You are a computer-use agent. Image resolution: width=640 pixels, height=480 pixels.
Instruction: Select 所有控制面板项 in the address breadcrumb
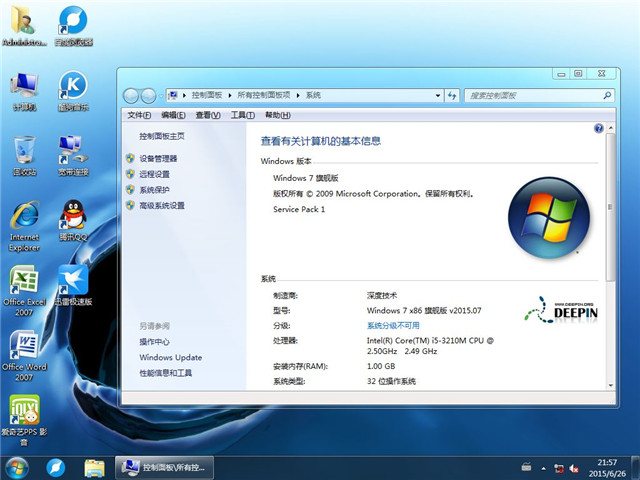(x=264, y=95)
